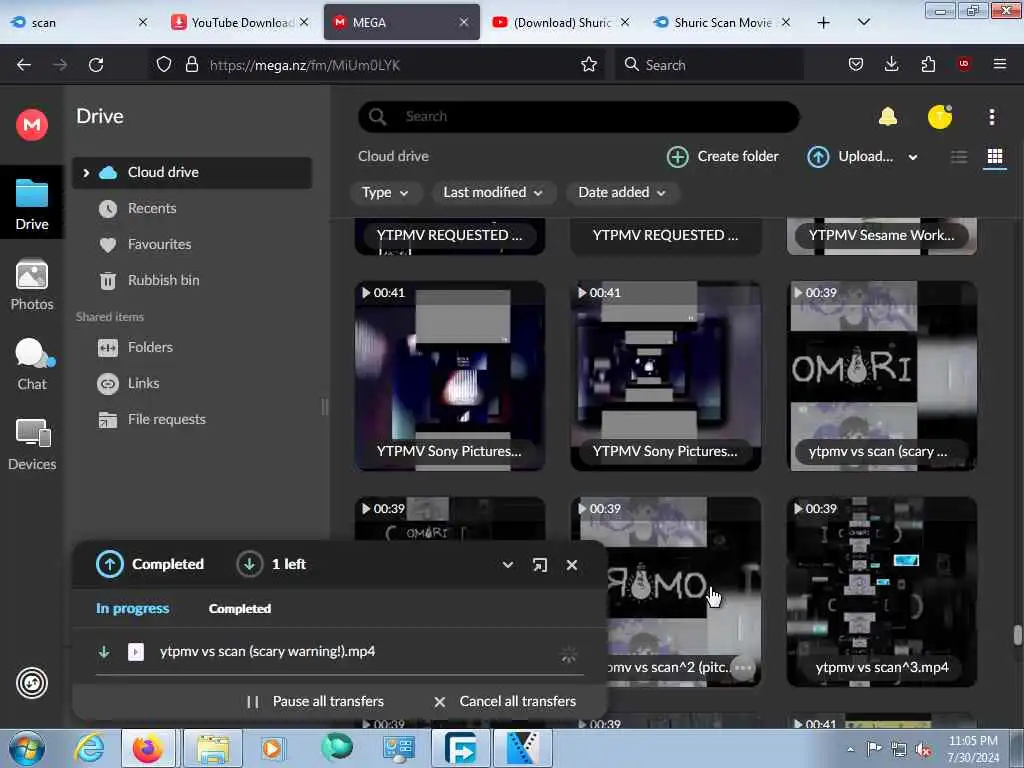This screenshot has width=1024, height=768.
Task: Switch to list view layout
Action: click(959, 157)
